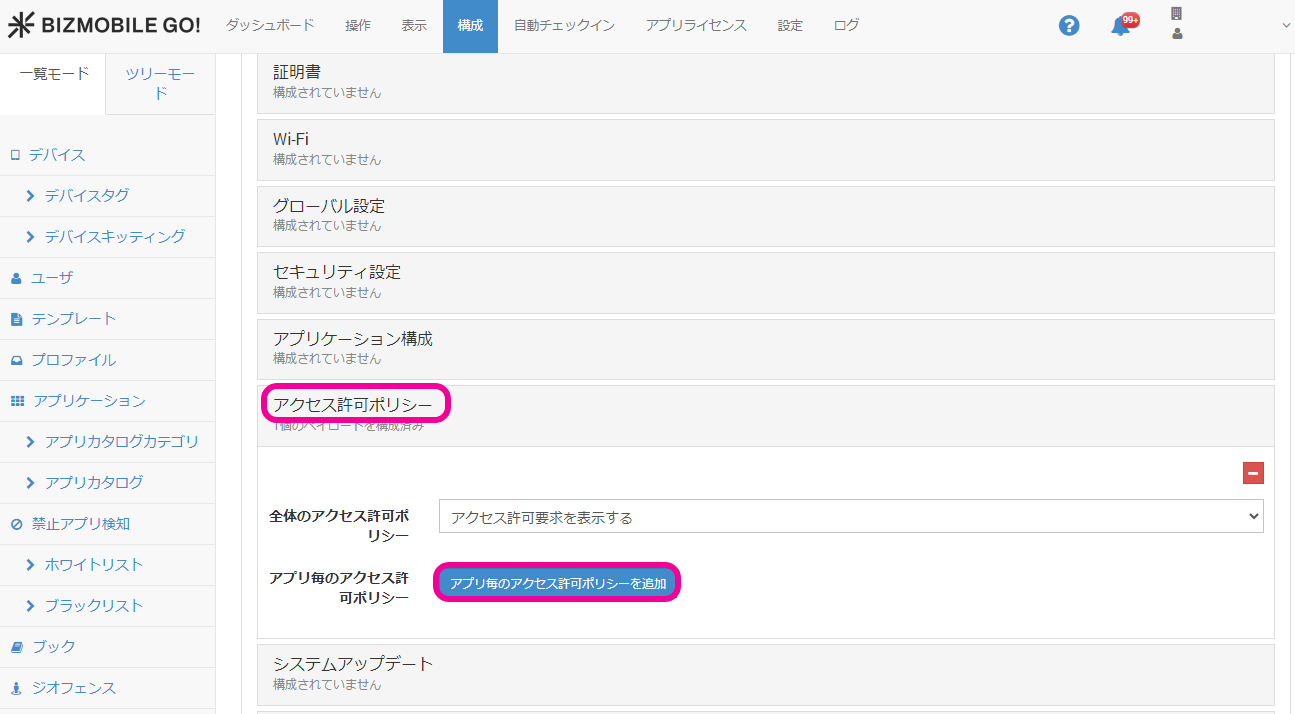Switch to the ツリーモード tab

point(160,84)
